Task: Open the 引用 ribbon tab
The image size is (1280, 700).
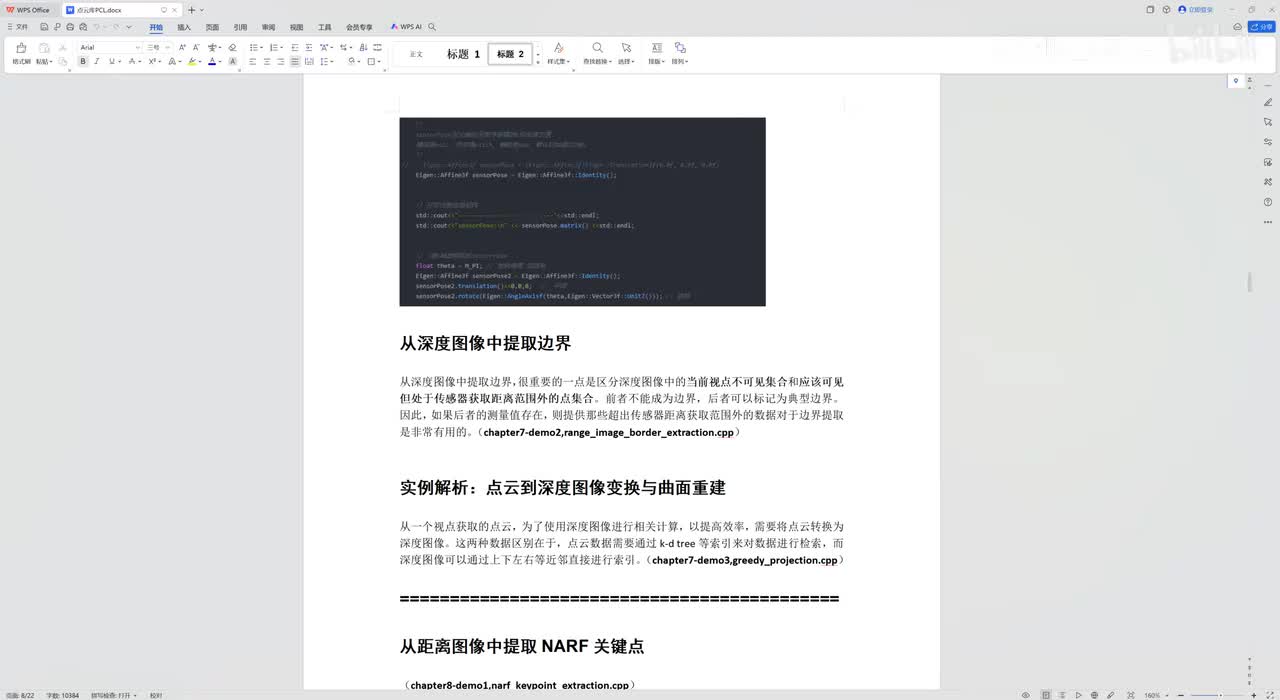Action: point(240,27)
